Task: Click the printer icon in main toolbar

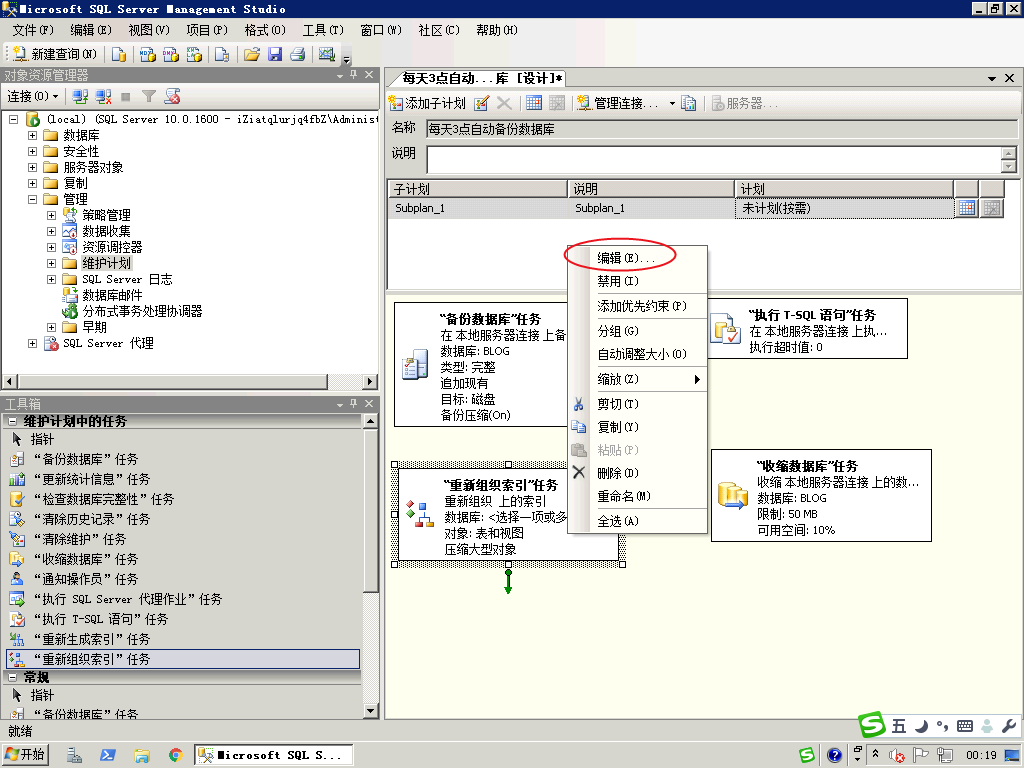Action: [x=298, y=54]
